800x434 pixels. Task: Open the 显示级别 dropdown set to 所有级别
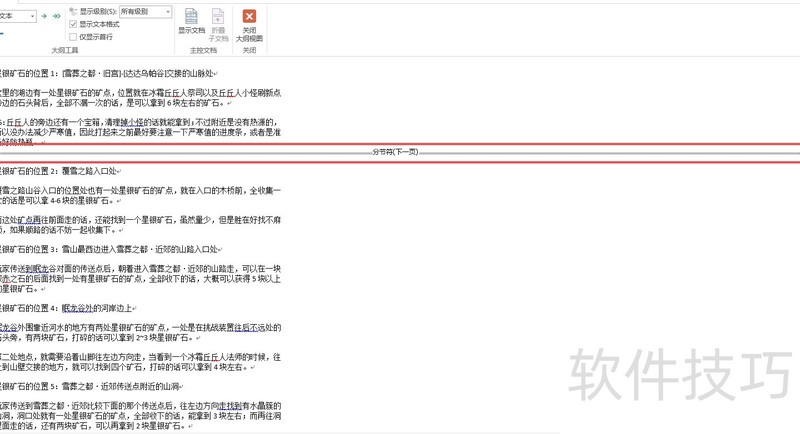145,11
